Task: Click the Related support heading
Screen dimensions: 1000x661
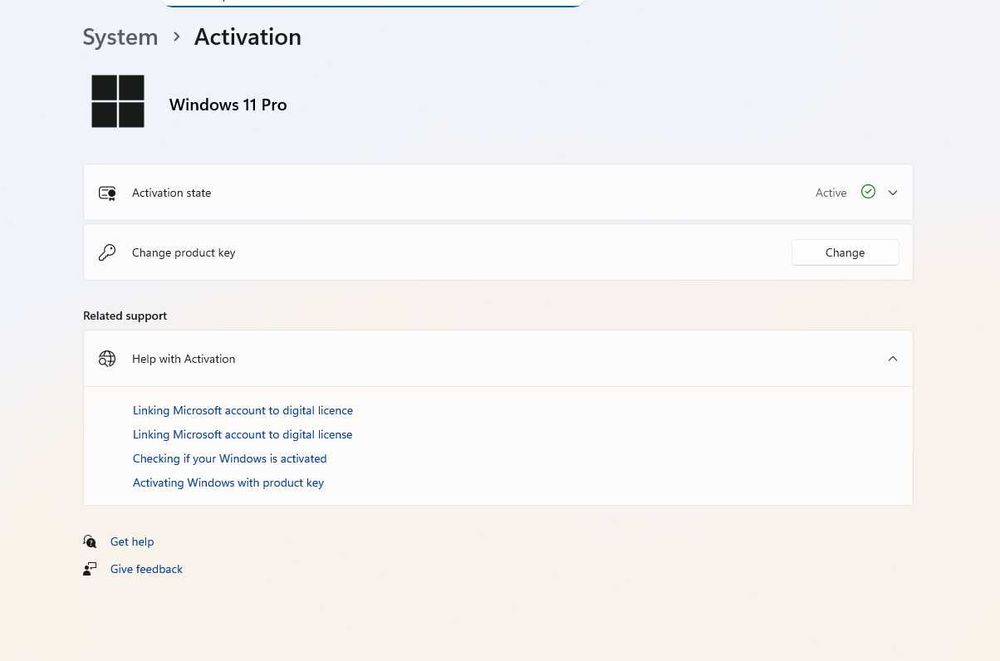Action: coord(125,316)
